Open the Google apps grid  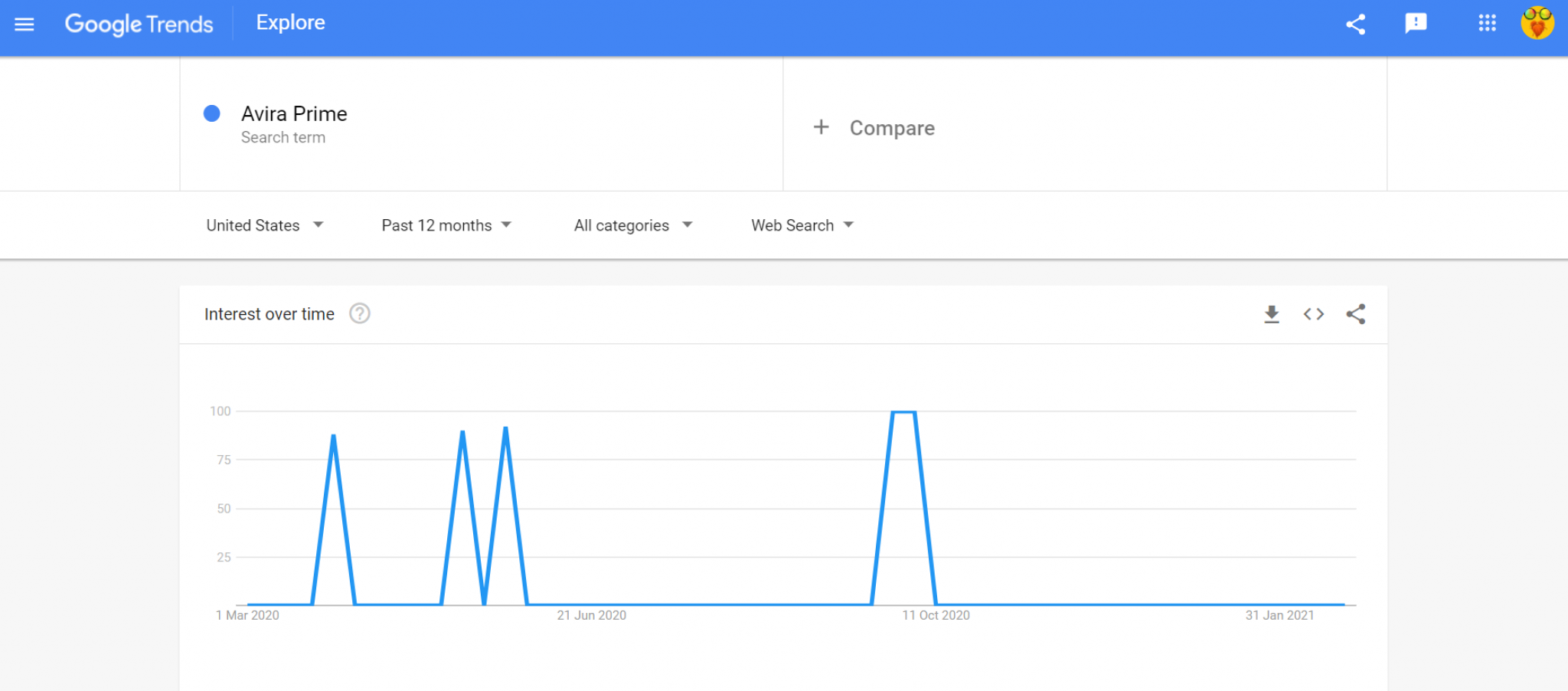tap(1487, 23)
